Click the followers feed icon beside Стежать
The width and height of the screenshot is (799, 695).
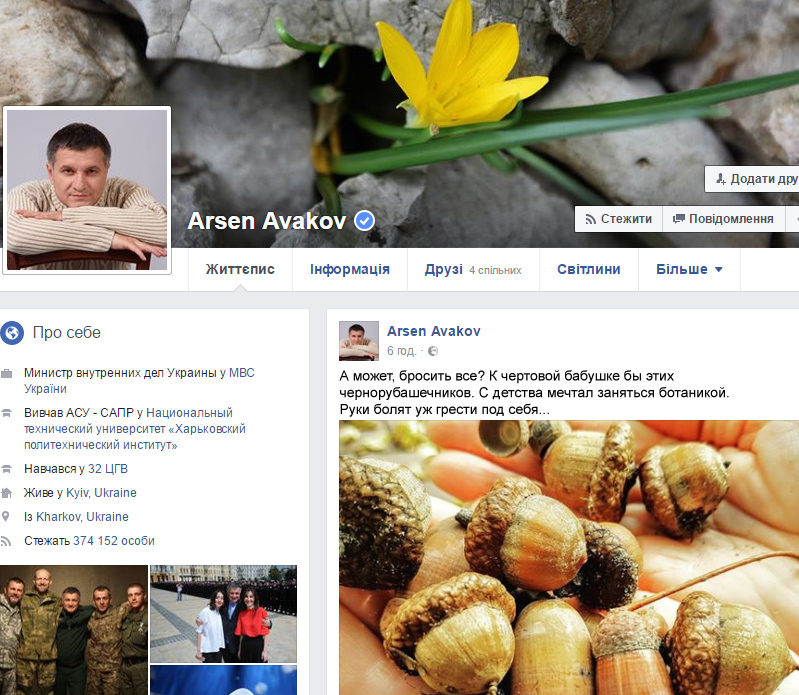click(8, 541)
